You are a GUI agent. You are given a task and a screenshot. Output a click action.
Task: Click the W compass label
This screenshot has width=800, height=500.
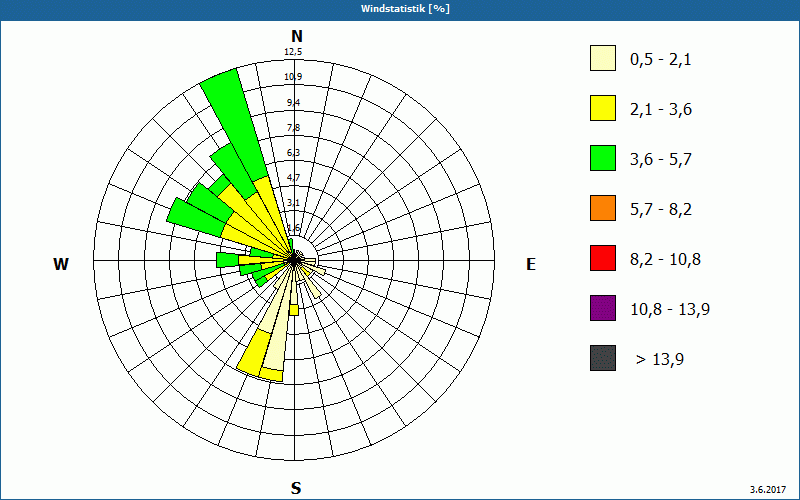point(61,264)
